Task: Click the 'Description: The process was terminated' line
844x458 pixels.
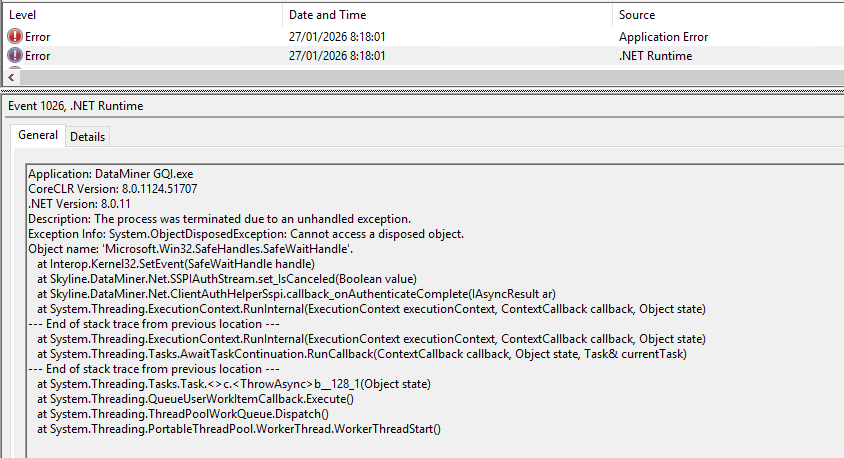Action: [x=220, y=219]
